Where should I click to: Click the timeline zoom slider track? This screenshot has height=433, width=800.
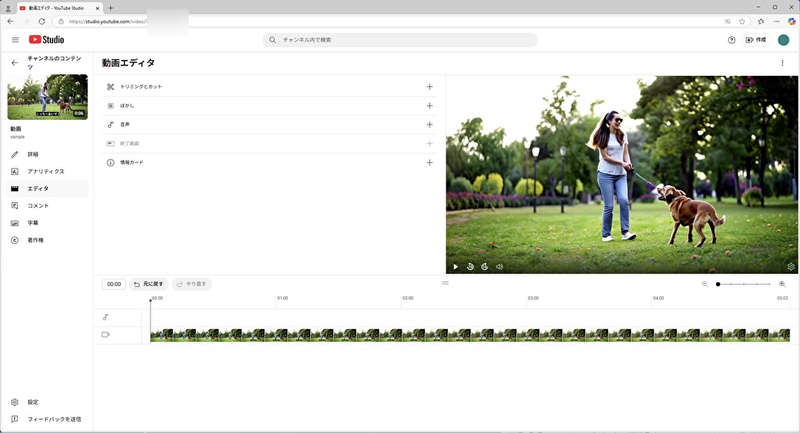(745, 284)
